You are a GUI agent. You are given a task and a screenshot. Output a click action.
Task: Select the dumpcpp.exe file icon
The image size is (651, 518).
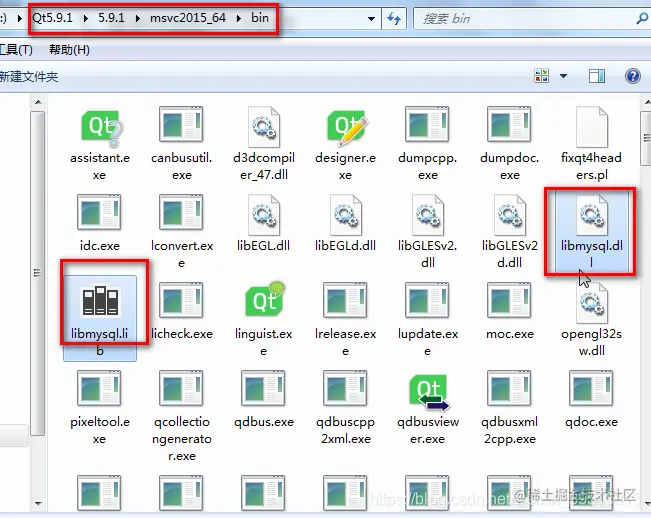pyautogui.click(x=427, y=125)
